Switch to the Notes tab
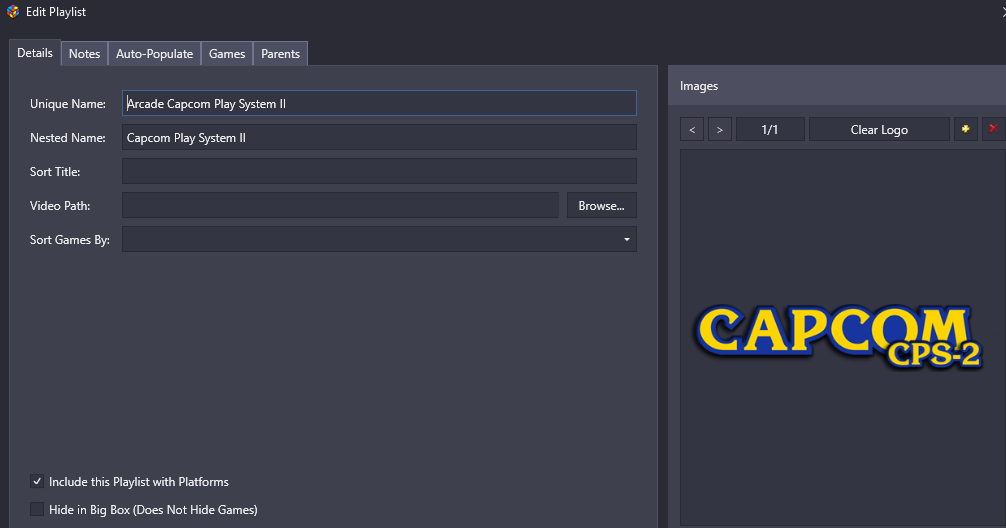1006x528 pixels. click(85, 54)
